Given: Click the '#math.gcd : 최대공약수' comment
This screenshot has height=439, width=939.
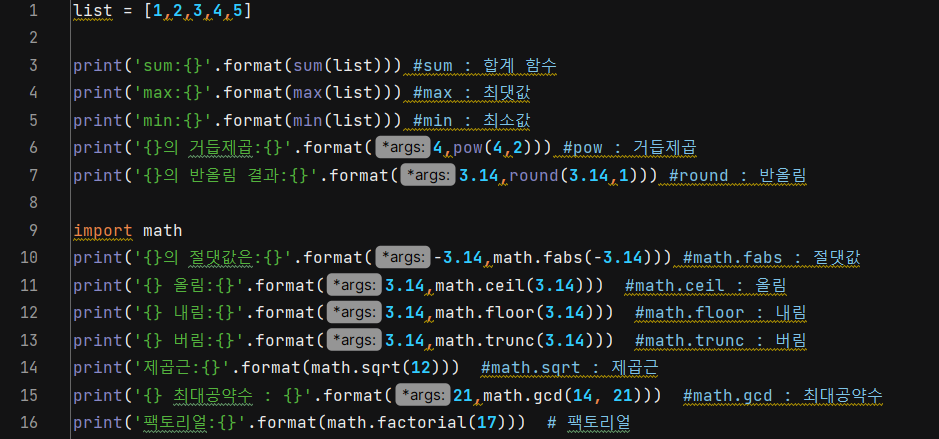Looking at the screenshot, I should pos(782,395).
